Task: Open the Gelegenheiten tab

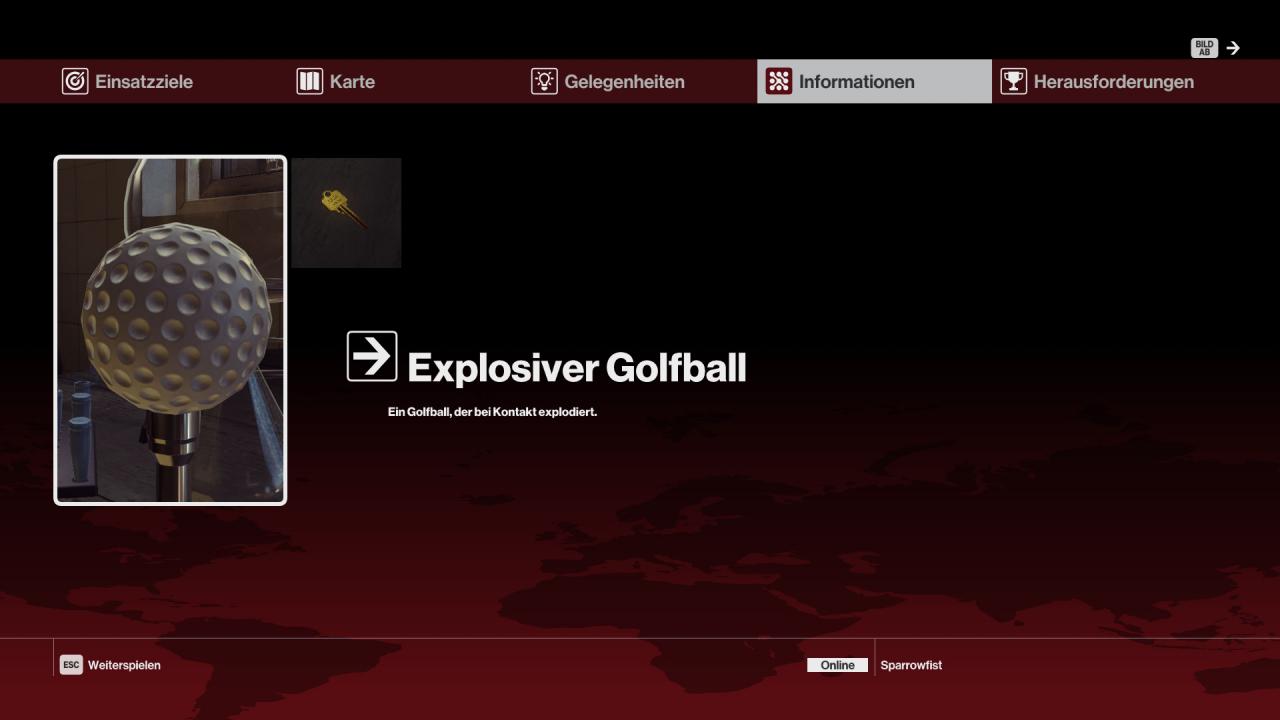Action: point(640,81)
